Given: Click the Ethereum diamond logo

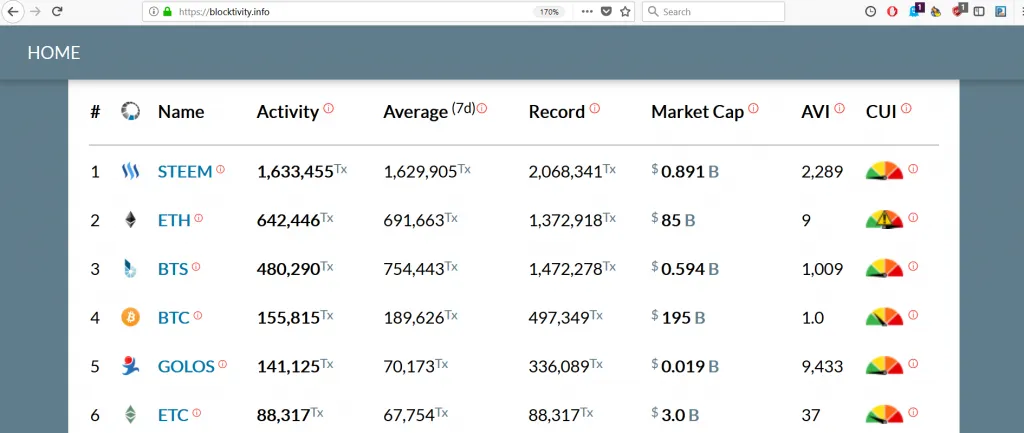Looking at the screenshot, I should (x=131, y=219).
